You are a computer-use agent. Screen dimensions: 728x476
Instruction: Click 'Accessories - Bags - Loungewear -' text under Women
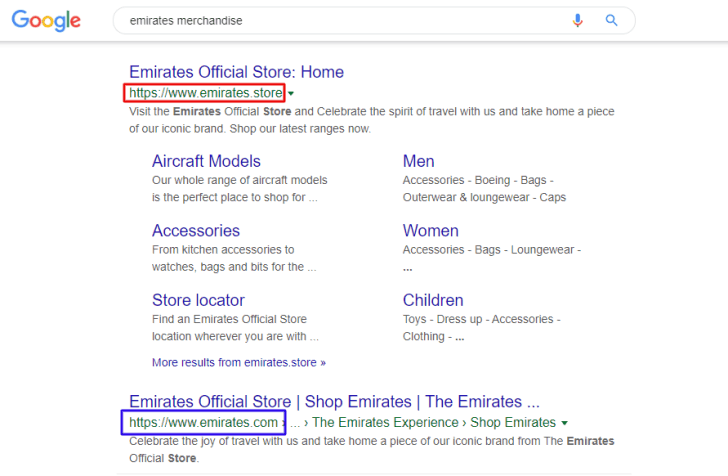click(x=492, y=250)
